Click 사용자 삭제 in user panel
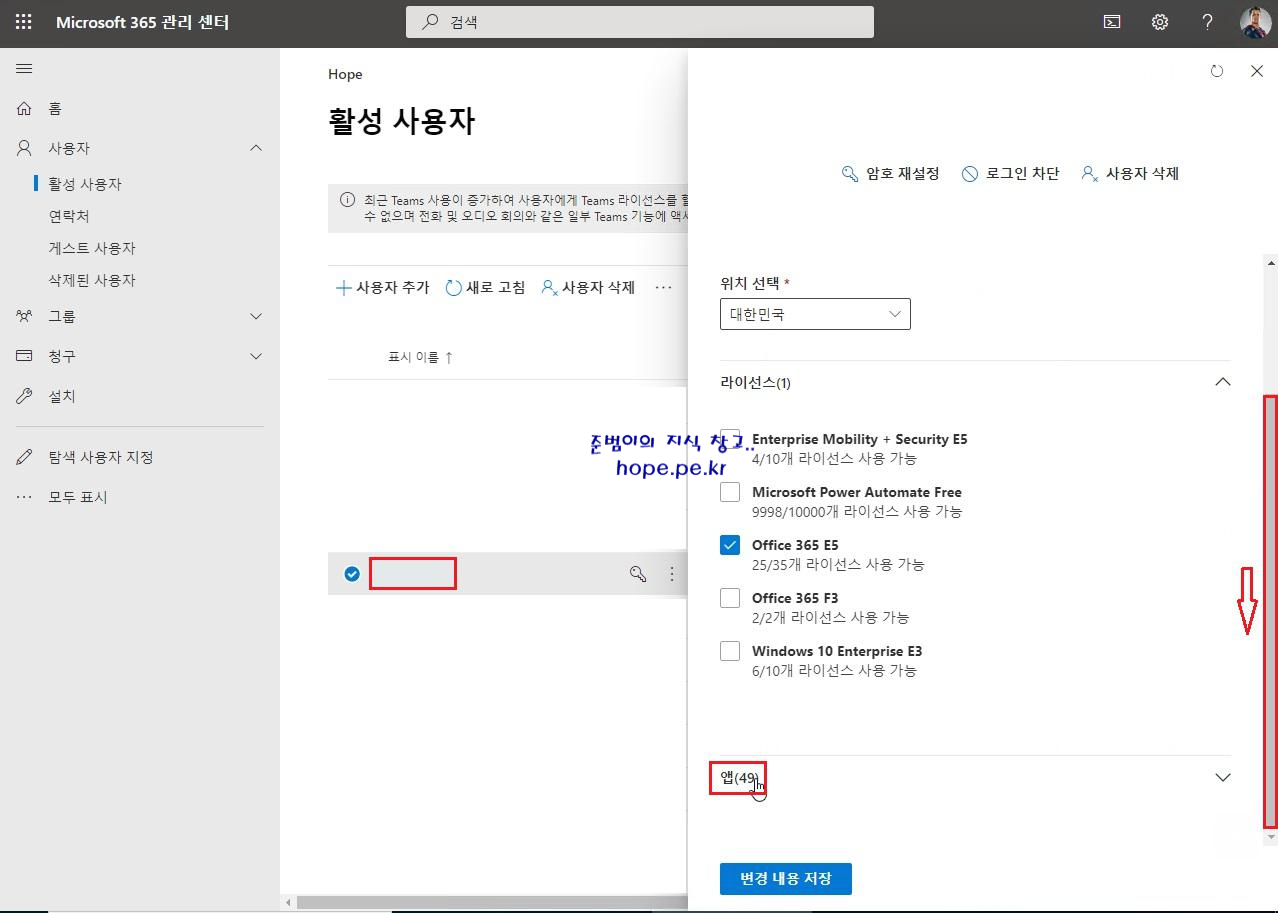The height and width of the screenshot is (913, 1278). (1130, 173)
